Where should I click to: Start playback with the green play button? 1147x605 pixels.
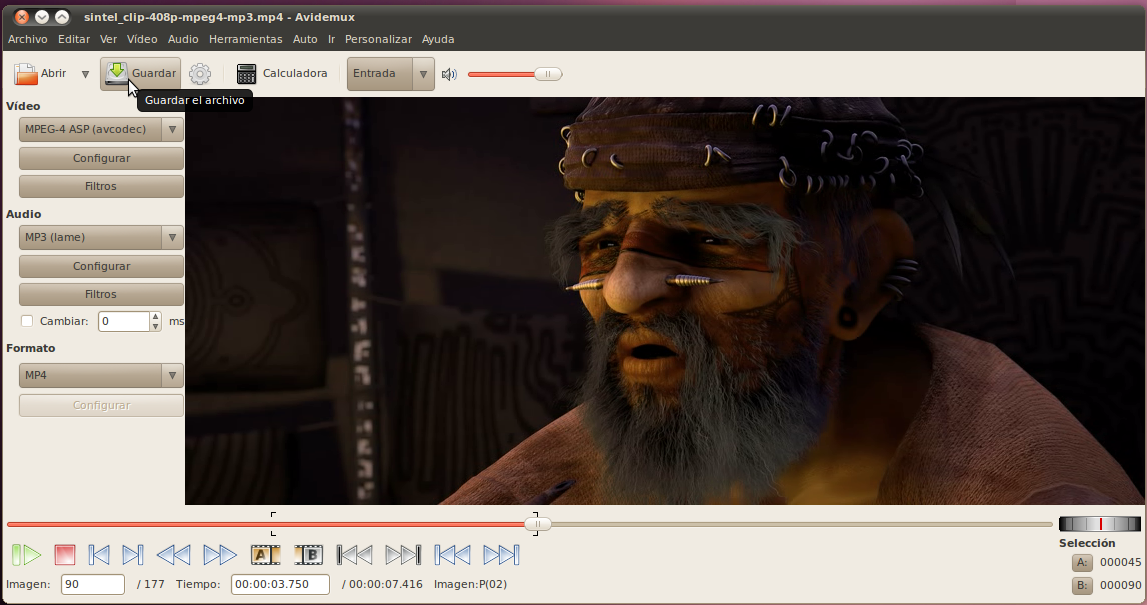pyautogui.click(x=26, y=555)
